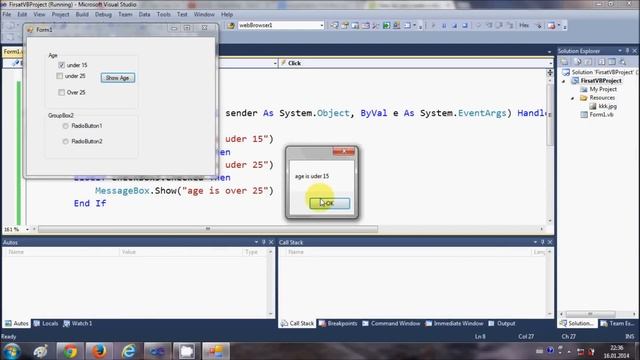The height and width of the screenshot is (360, 640).
Task: Open the class name dropdown left of Click
Action: point(275,63)
